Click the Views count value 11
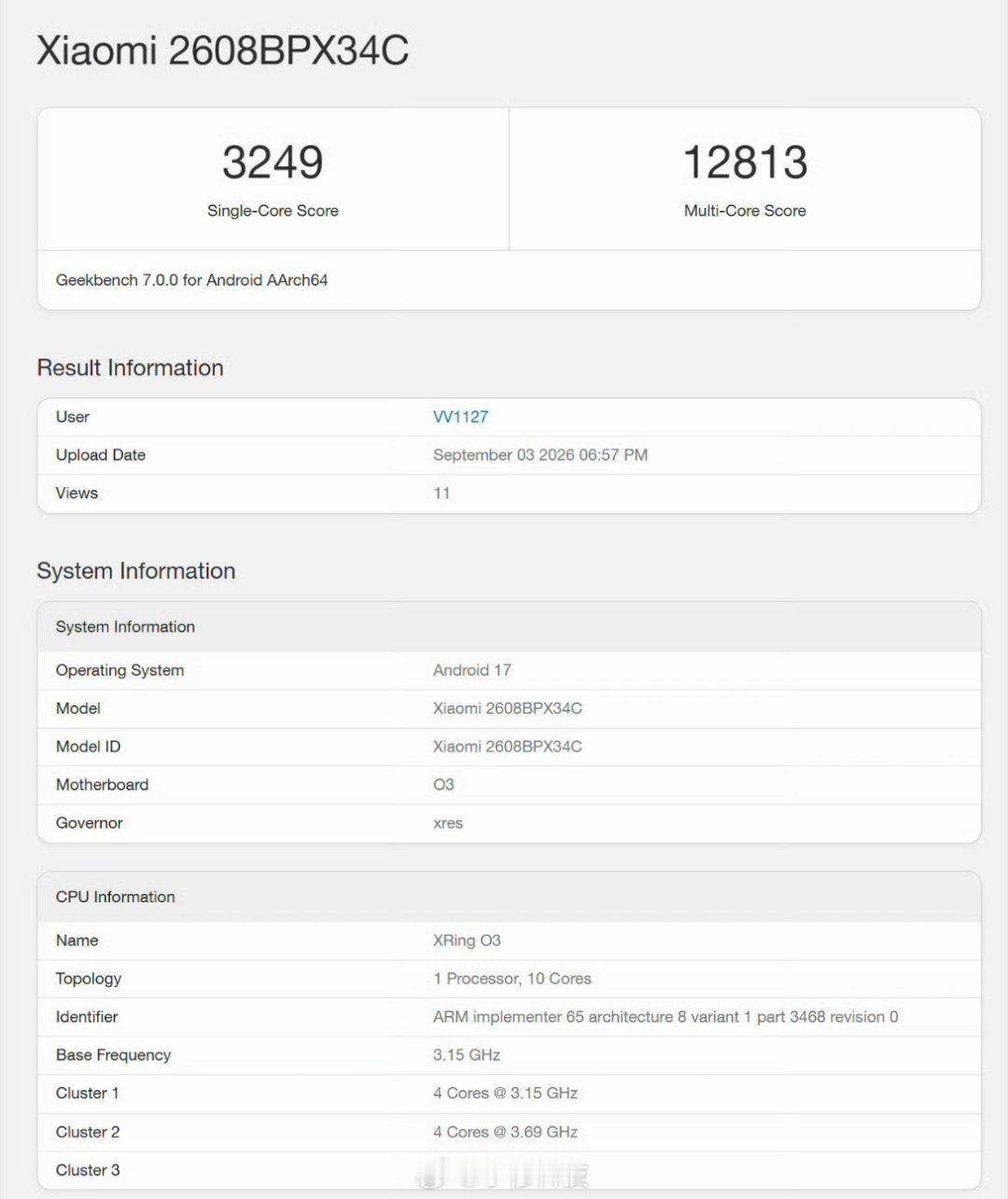 [441, 494]
